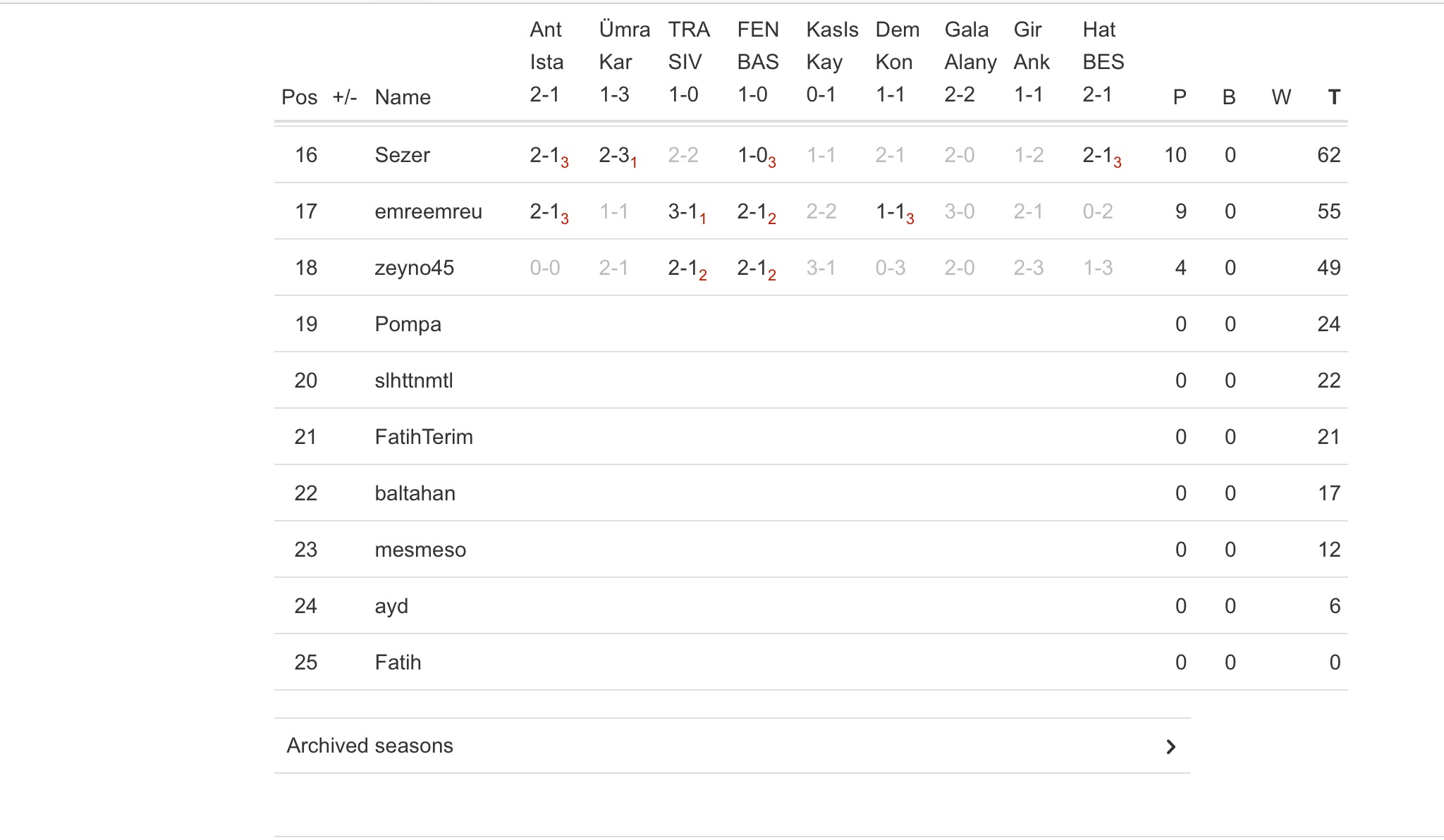Open the Archived seasons row
This screenshot has height=840, width=1444.
coord(369,746)
